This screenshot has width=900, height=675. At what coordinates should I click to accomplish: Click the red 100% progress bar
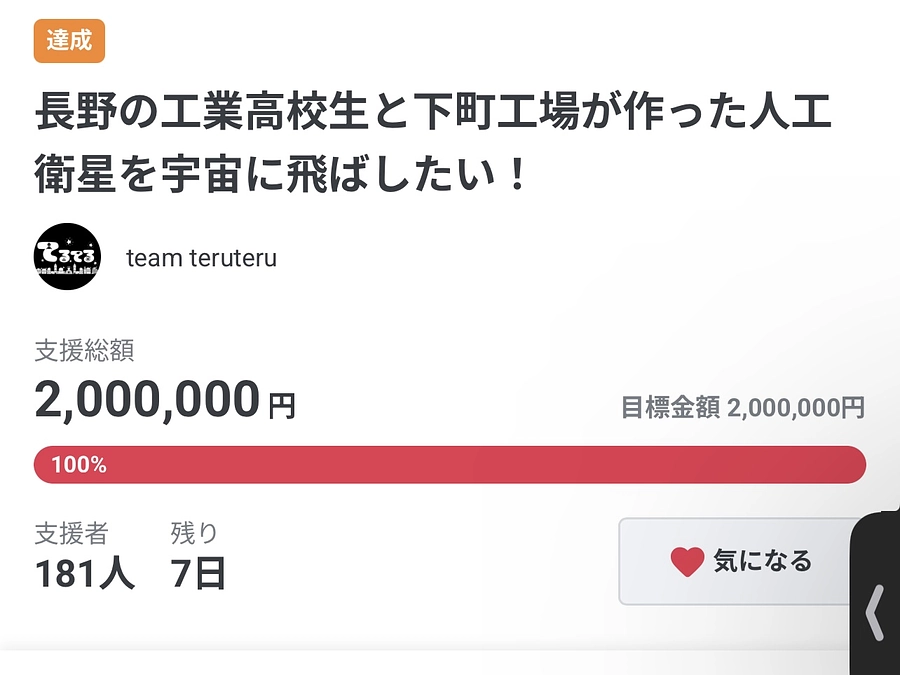[x=450, y=464]
